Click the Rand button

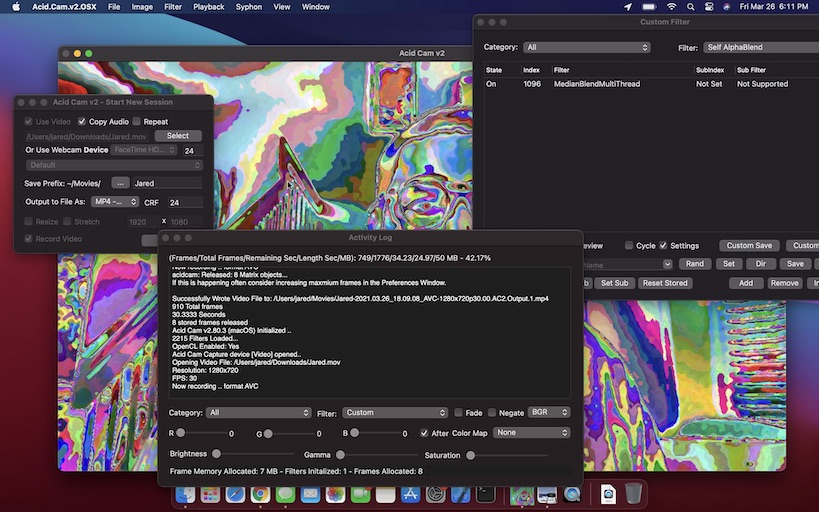coord(695,264)
